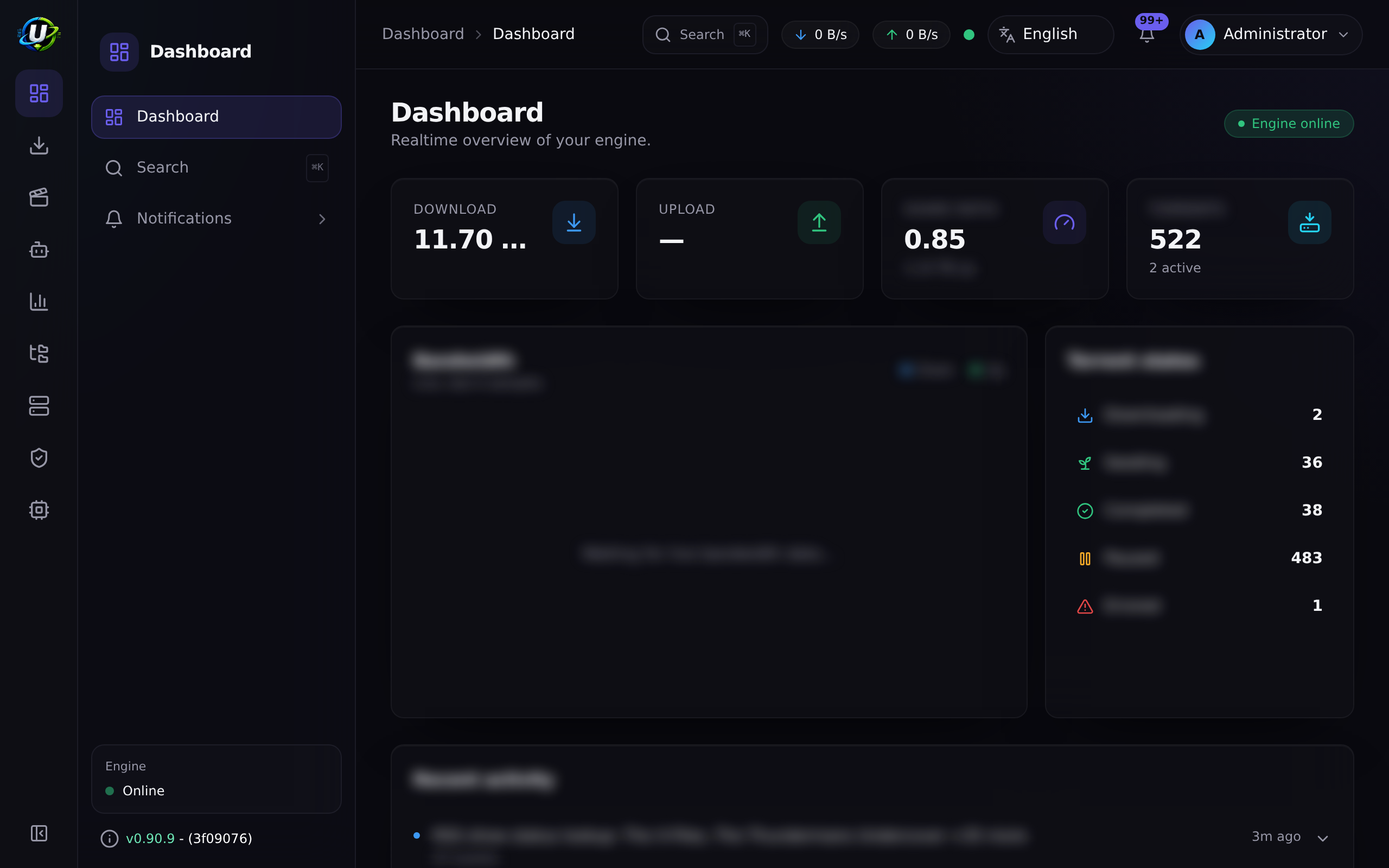Select Notifications in the sidebar menu
Image resolution: width=1389 pixels, height=868 pixels.
click(x=216, y=219)
